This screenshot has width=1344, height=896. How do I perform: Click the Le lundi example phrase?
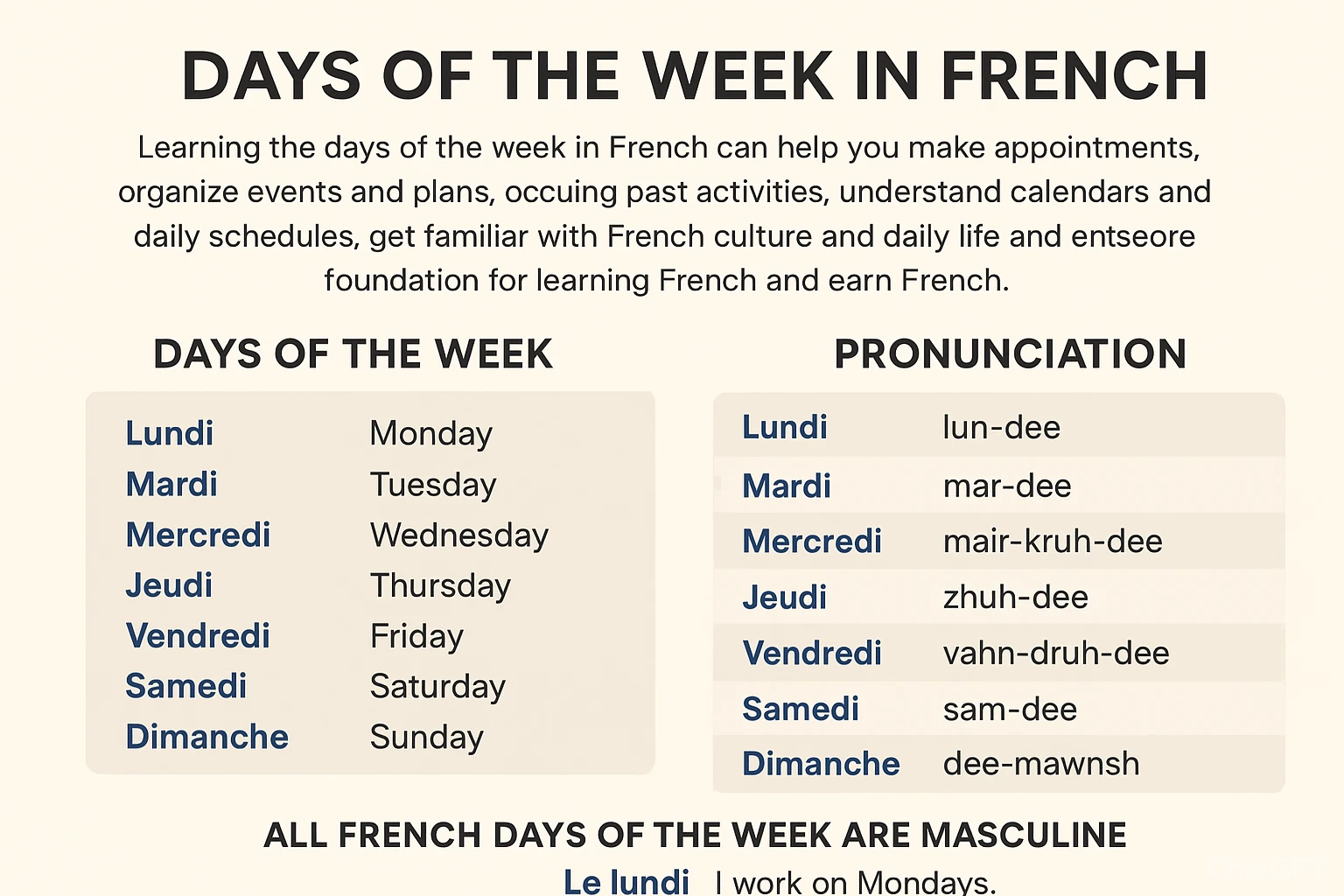626,881
